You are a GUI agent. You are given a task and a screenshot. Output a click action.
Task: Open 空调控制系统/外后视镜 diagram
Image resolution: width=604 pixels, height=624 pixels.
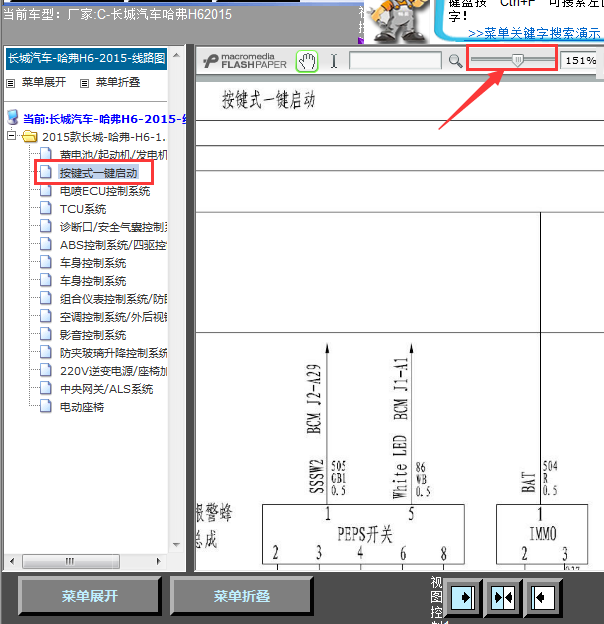click(x=113, y=317)
